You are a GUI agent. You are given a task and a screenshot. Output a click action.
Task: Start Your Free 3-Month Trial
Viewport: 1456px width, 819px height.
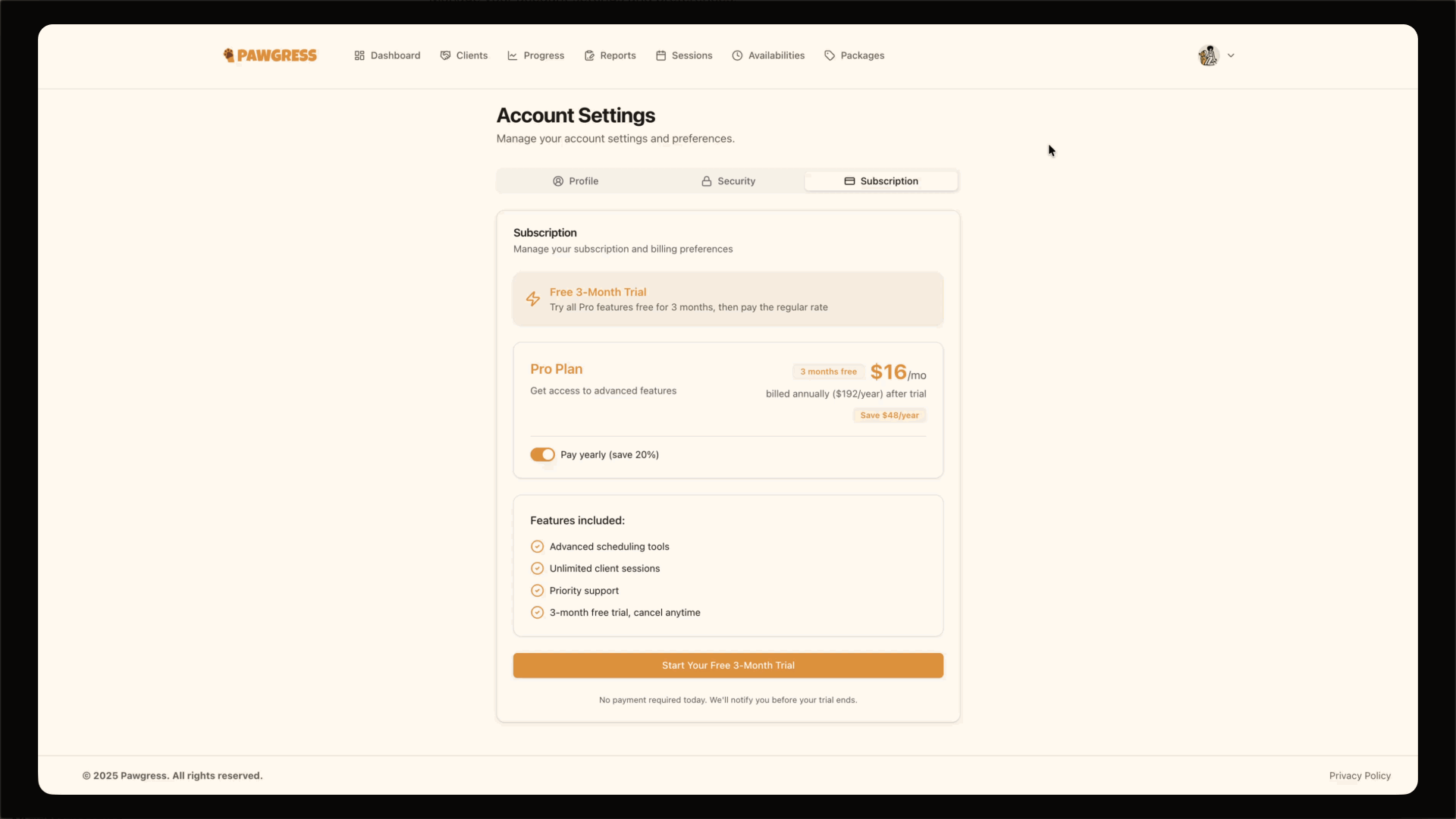click(727, 665)
